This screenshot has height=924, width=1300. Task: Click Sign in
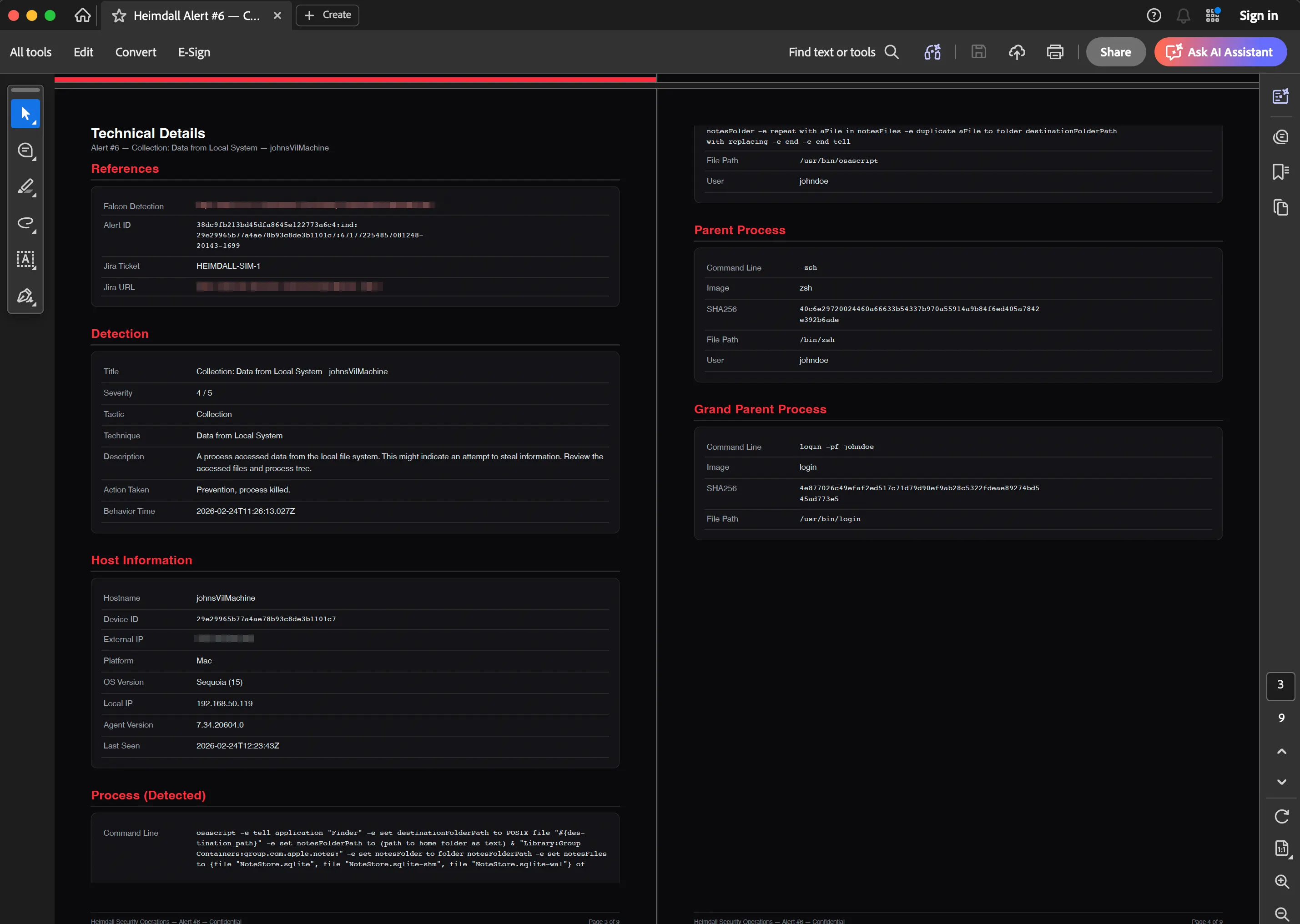coord(1259,15)
